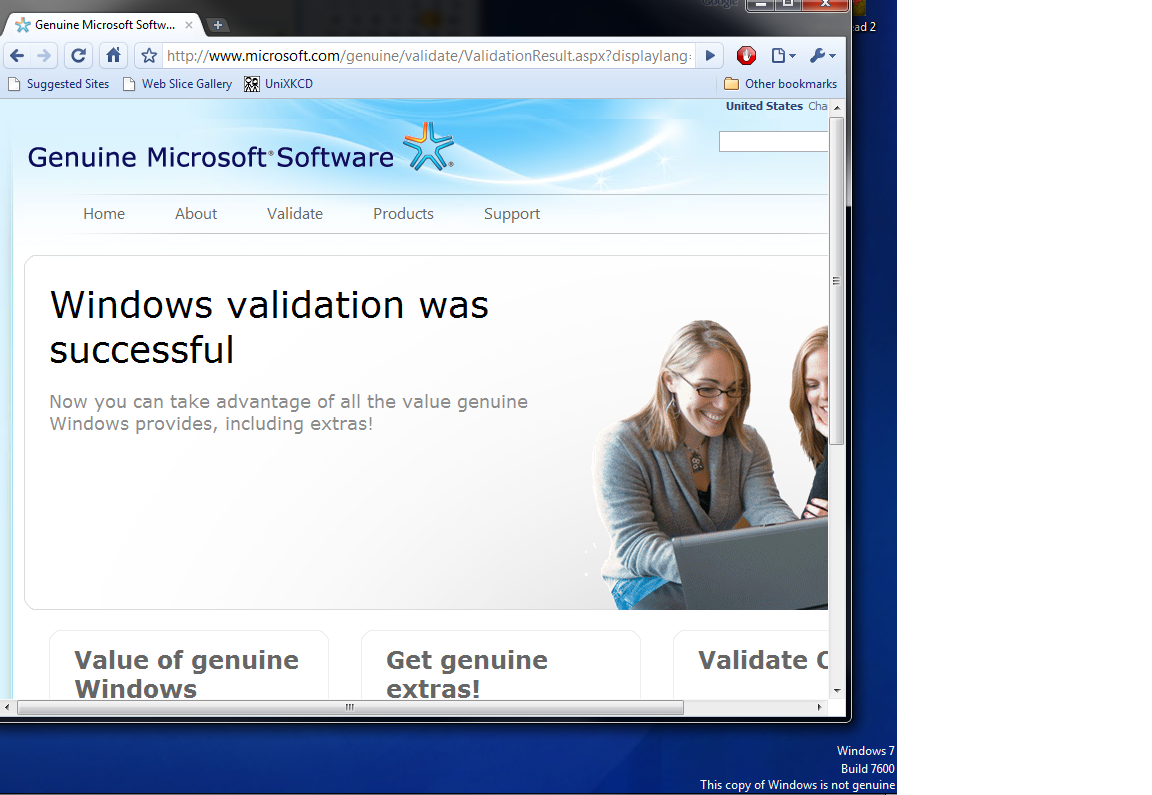Open the Value of genuine Windows card
This screenshot has width=1152, height=795.
pos(189,666)
